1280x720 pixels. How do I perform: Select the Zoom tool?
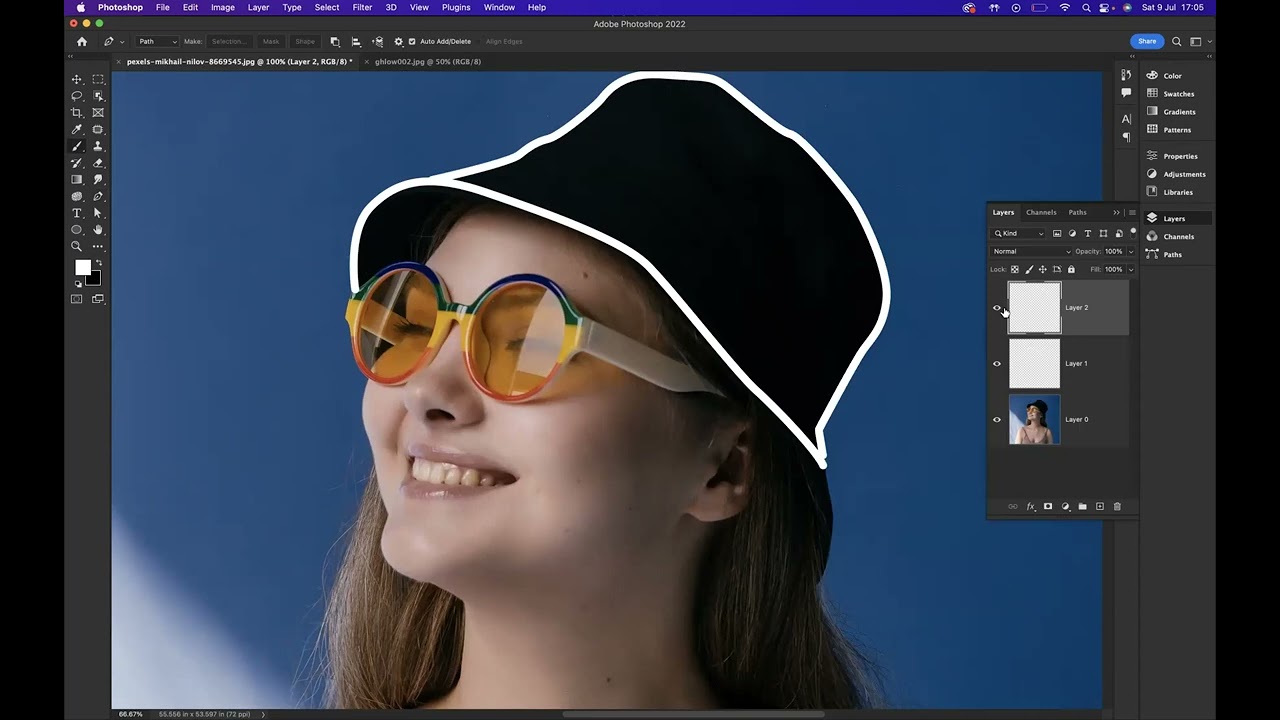pyautogui.click(x=77, y=246)
